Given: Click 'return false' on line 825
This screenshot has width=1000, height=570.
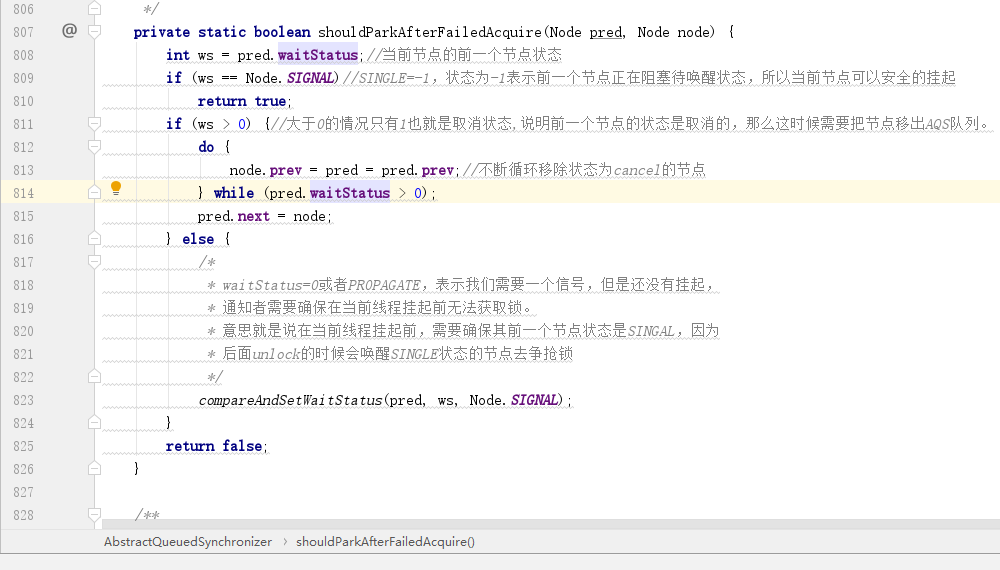Looking at the screenshot, I should tap(213, 446).
